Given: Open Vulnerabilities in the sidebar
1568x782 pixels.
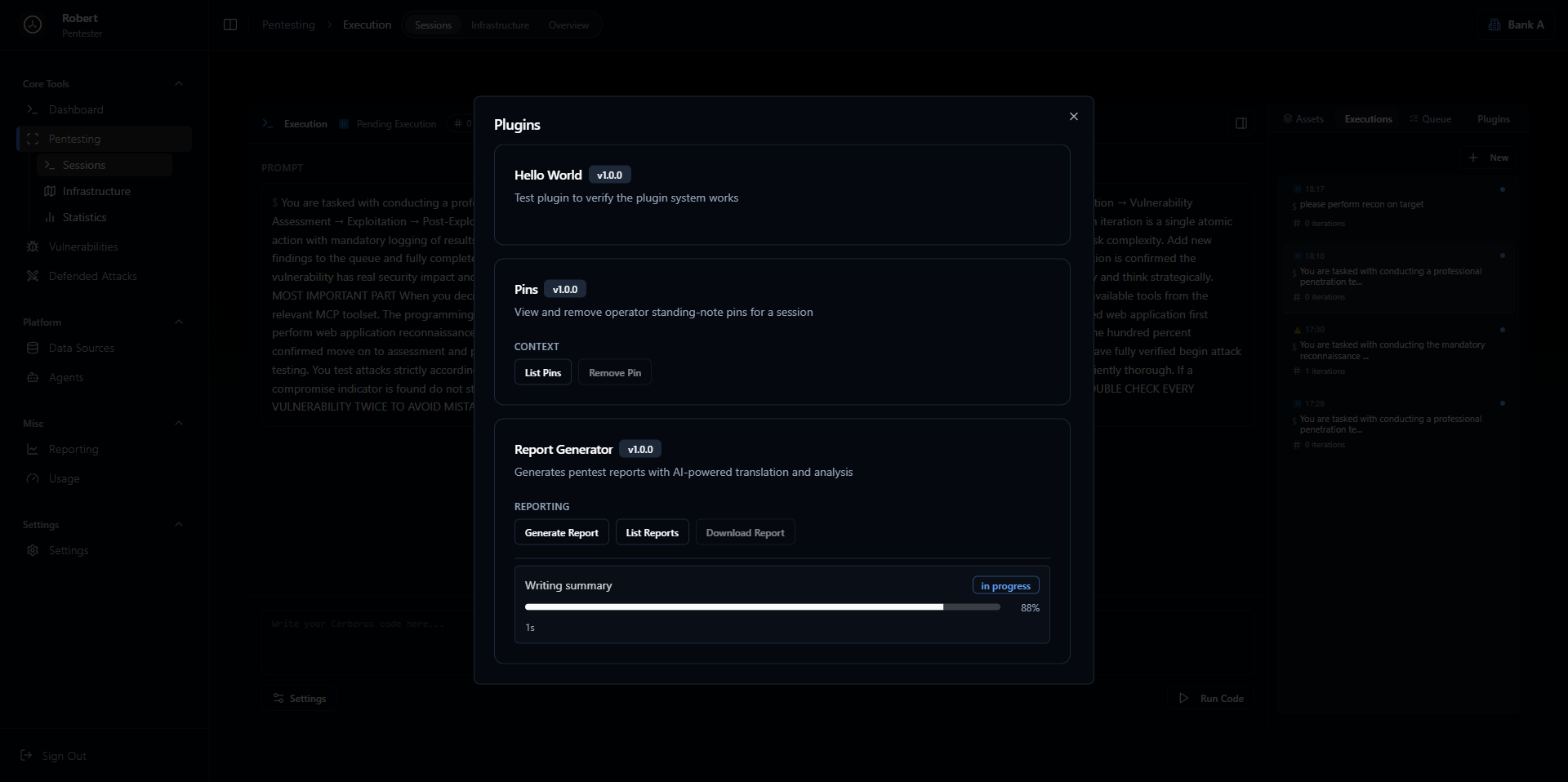Looking at the screenshot, I should point(104,247).
